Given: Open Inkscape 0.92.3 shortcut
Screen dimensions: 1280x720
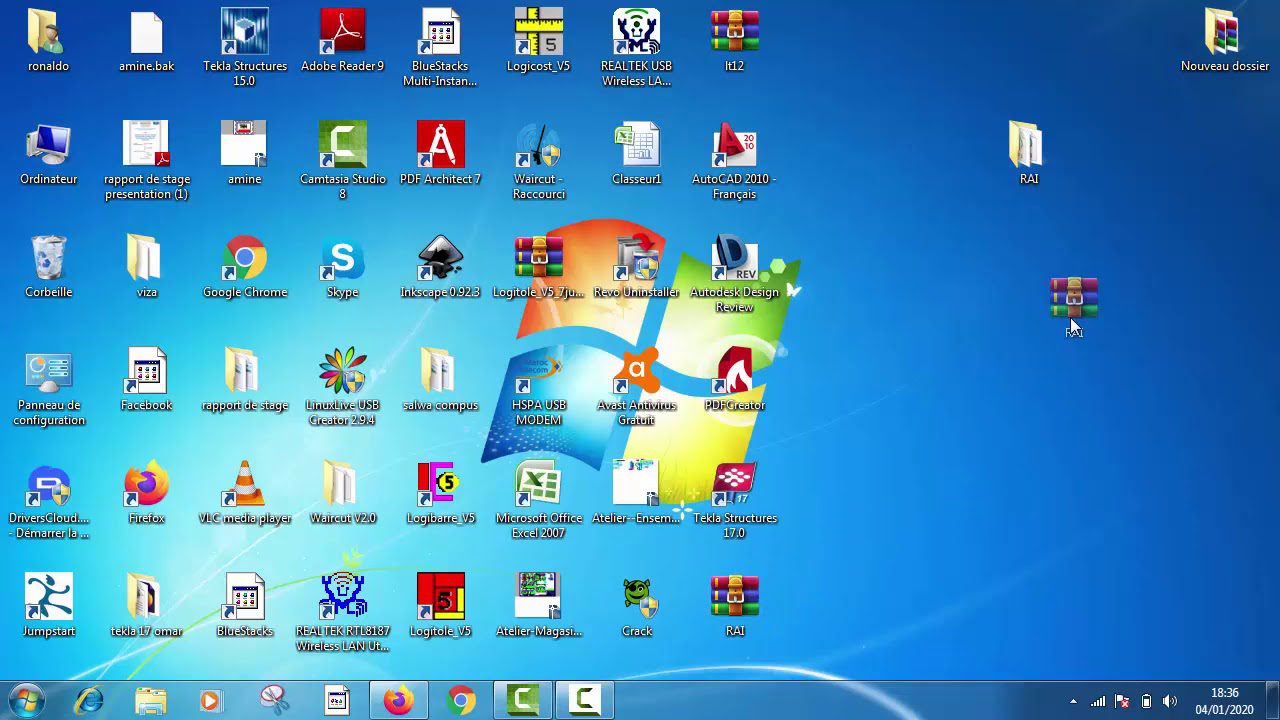Looking at the screenshot, I should (440, 259).
